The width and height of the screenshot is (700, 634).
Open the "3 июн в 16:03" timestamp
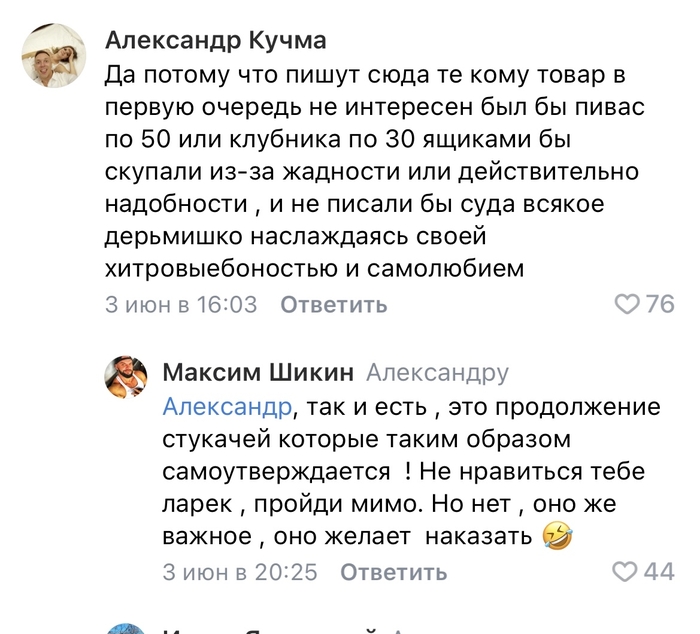click(x=181, y=304)
